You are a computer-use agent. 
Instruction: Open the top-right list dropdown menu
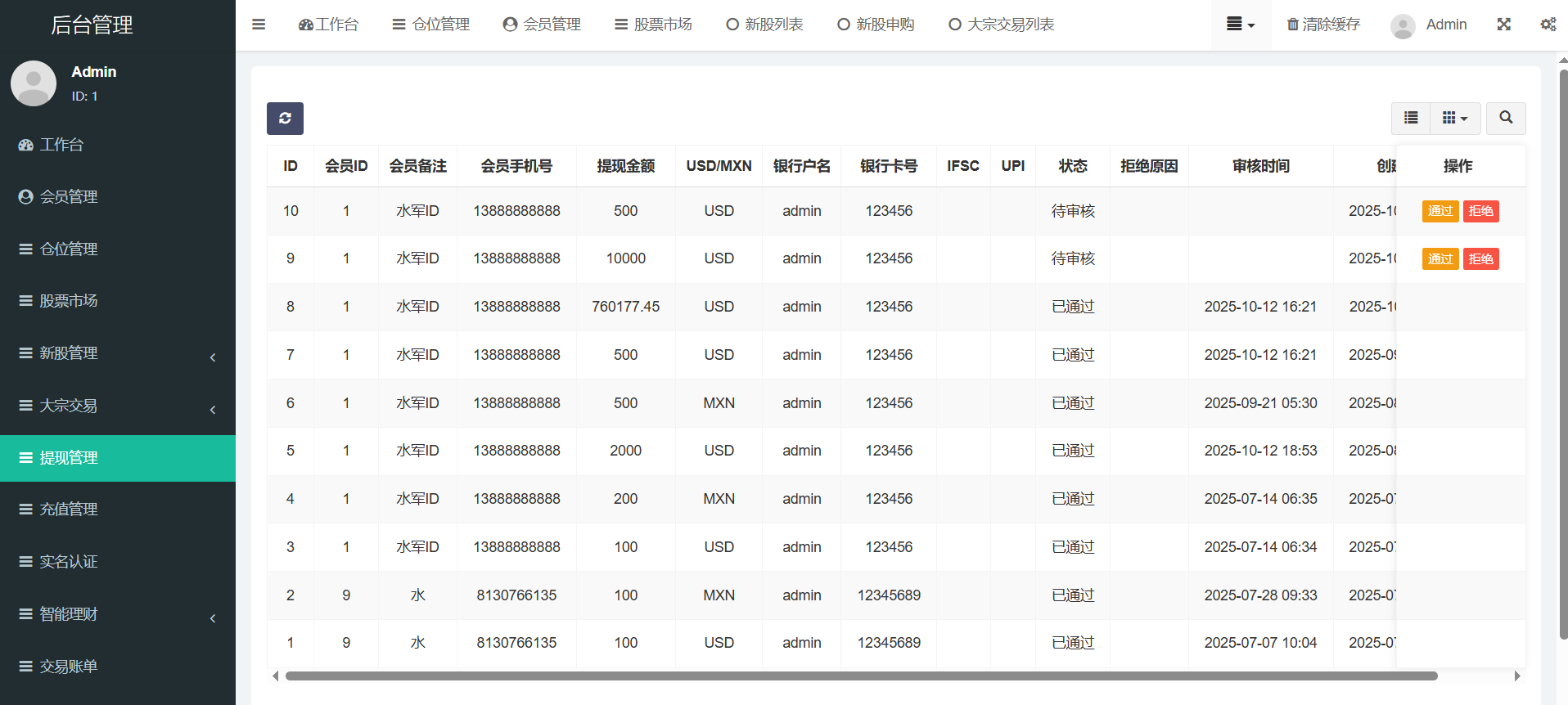pyautogui.click(x=1240, y=25)
